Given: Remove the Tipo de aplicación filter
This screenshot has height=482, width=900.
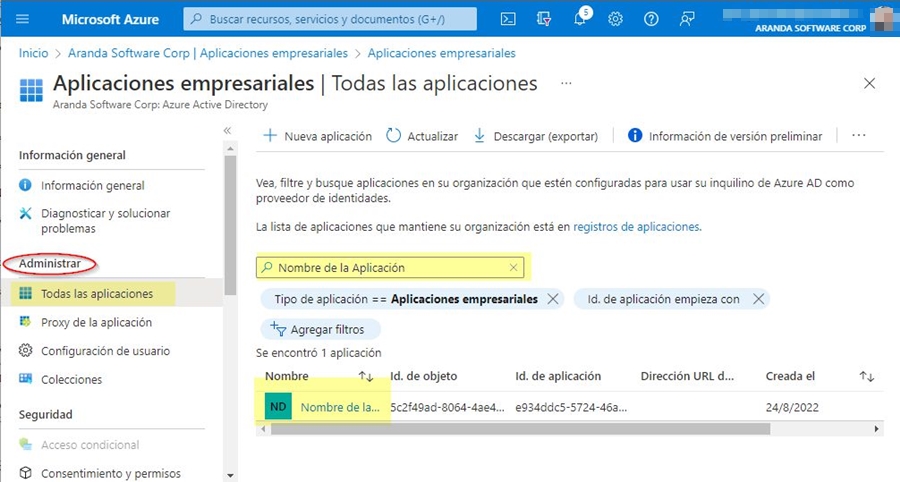Looking at the screenshot, I should click(554, 299).
